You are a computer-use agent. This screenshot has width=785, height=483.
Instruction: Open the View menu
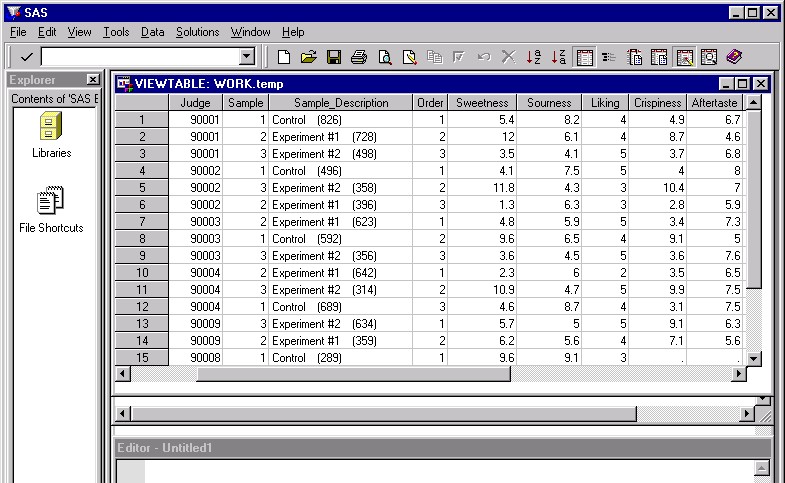coord(79,32)
